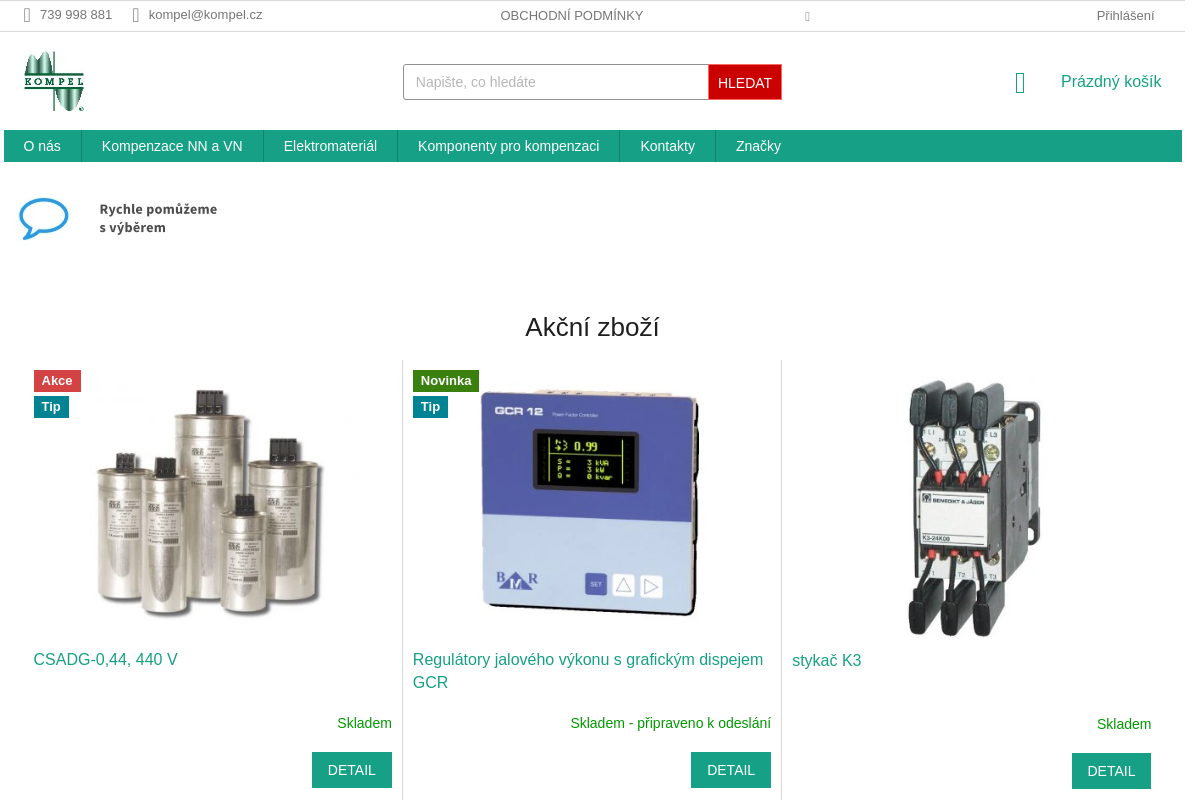Open the O nás menu item
Viewport: 1200px width, 800px height.
(x=42, y=146)
